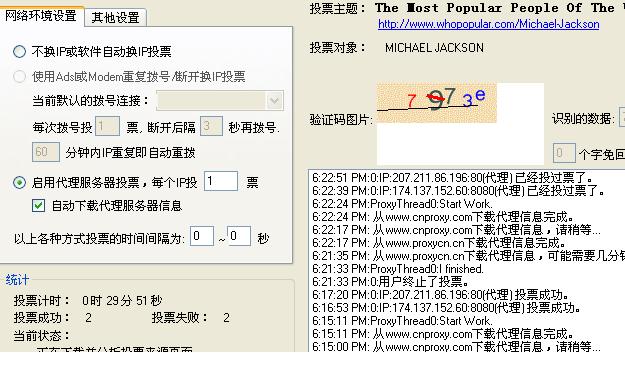Click the votes-per-IP input field
Screen dimensions: 625x384
coord(221,181)
